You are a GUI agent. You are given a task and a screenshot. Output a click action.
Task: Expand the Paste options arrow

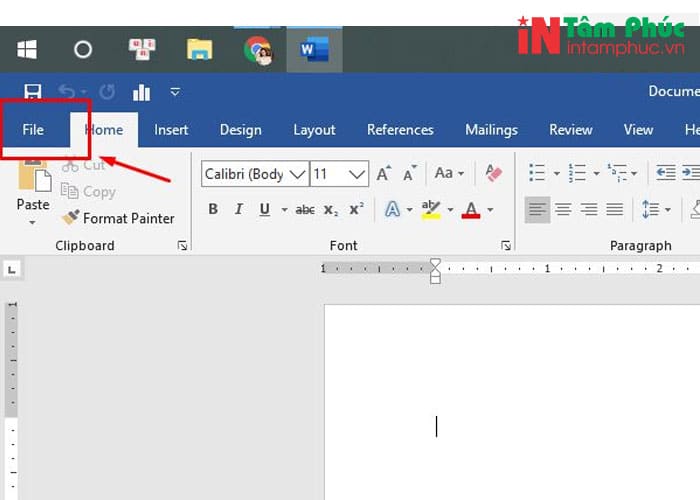click(x=33, y=222)
